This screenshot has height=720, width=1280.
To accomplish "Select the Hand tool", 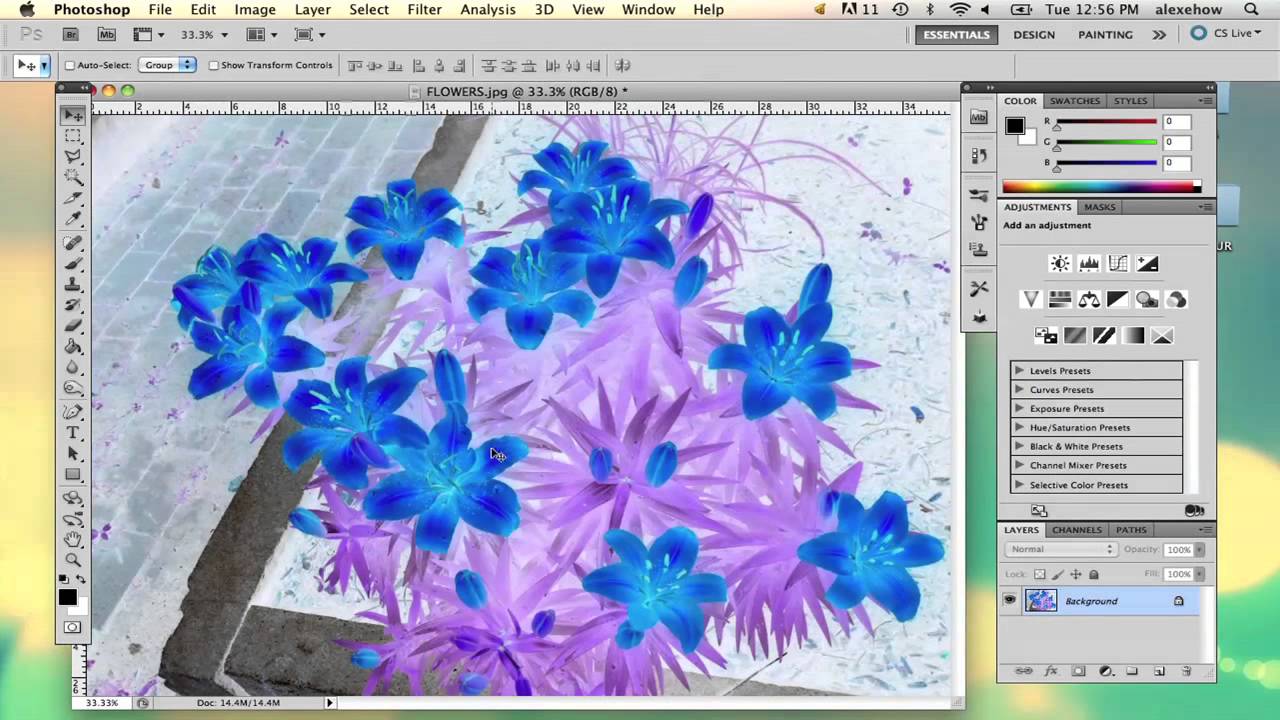I will pos(73,540).
